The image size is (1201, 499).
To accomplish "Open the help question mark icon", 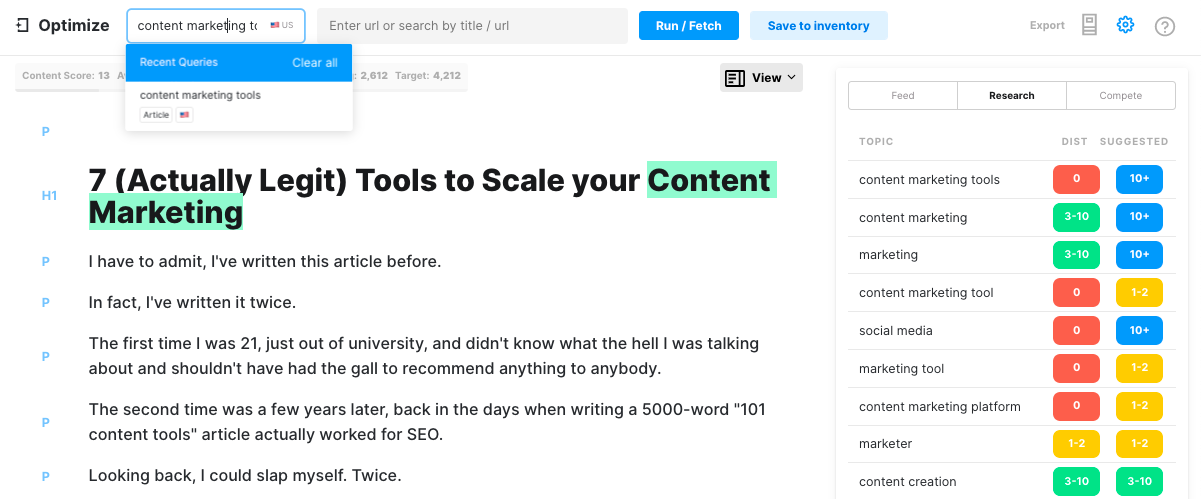I will tap(1164, 26).
